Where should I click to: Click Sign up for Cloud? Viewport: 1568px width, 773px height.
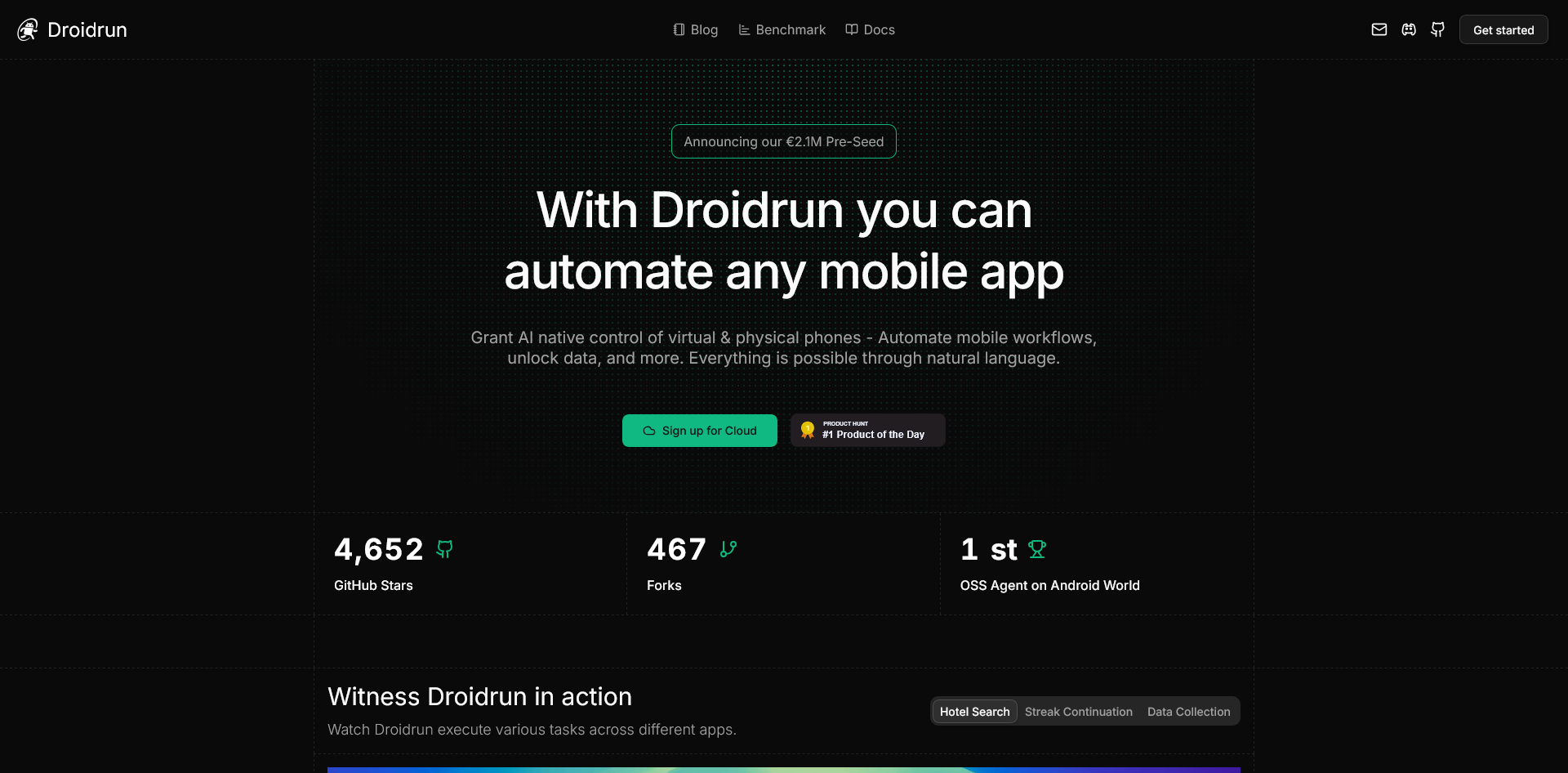pos(699,431)
